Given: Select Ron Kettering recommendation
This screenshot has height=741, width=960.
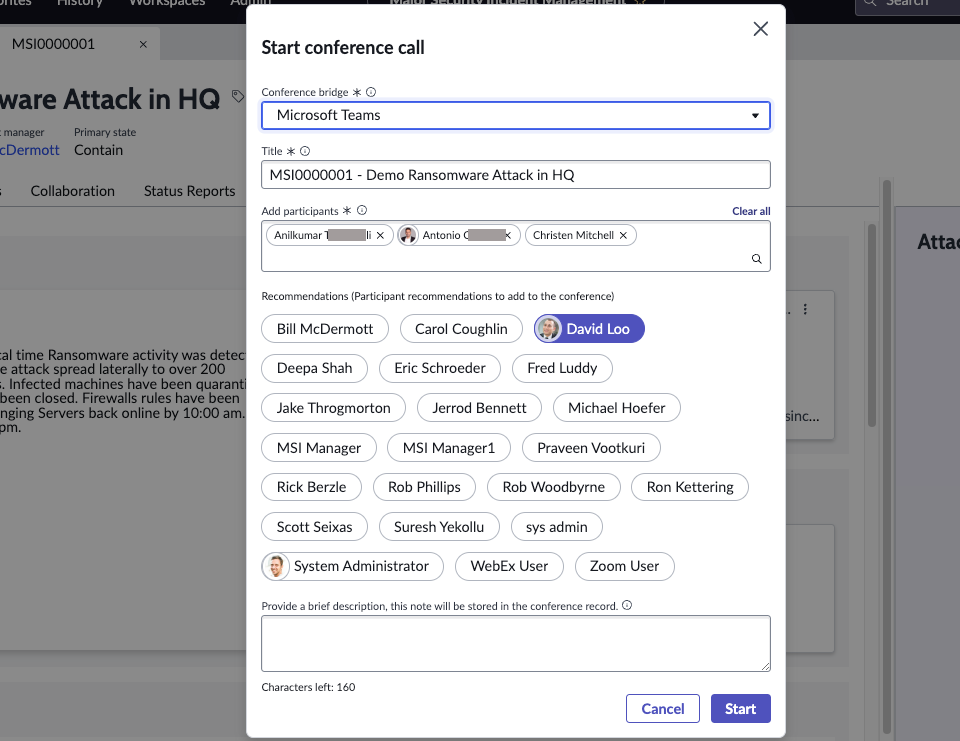Looking at the screenshot, I should [x=690, y=487].
